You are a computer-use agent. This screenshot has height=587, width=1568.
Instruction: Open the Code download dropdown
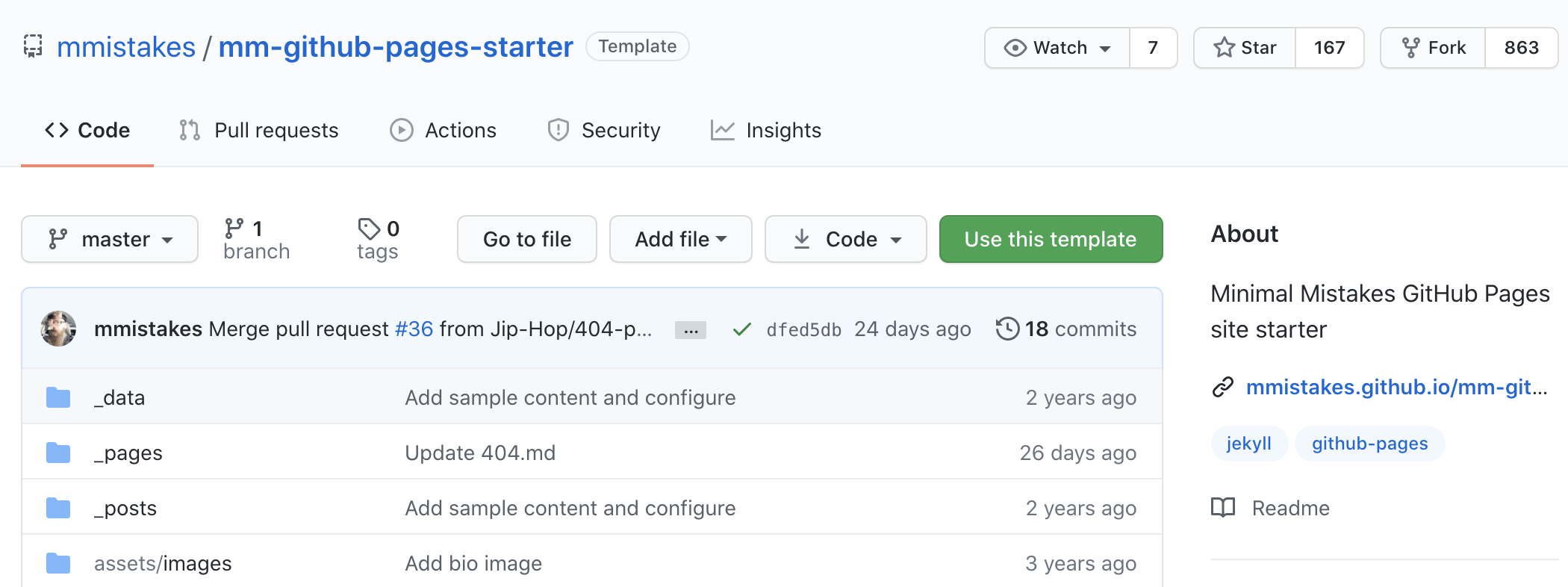pyautogui.click(x=846, y=239)
